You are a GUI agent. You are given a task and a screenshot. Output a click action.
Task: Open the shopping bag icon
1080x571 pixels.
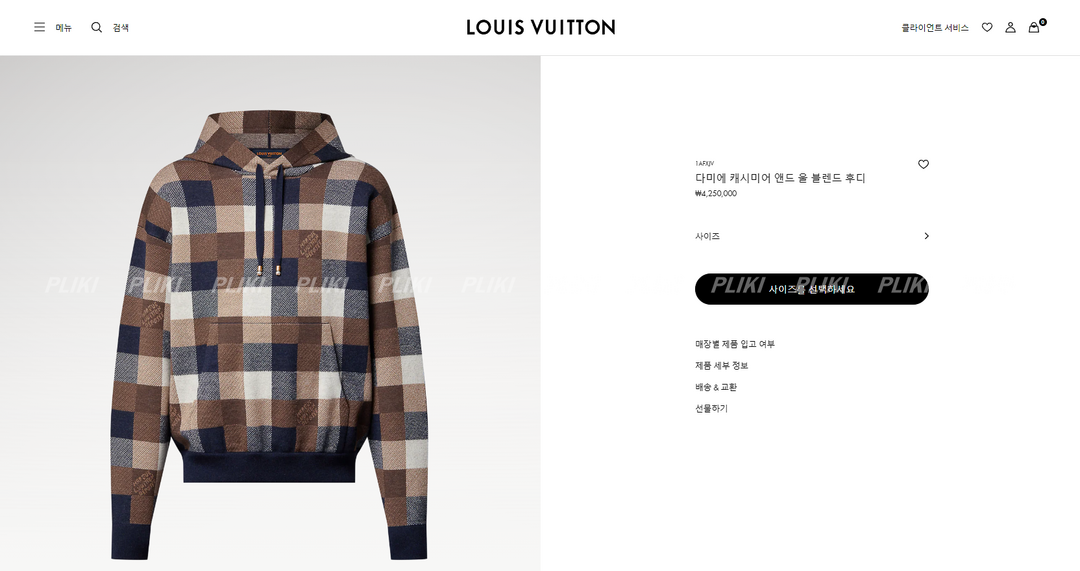pos(1034,28)
